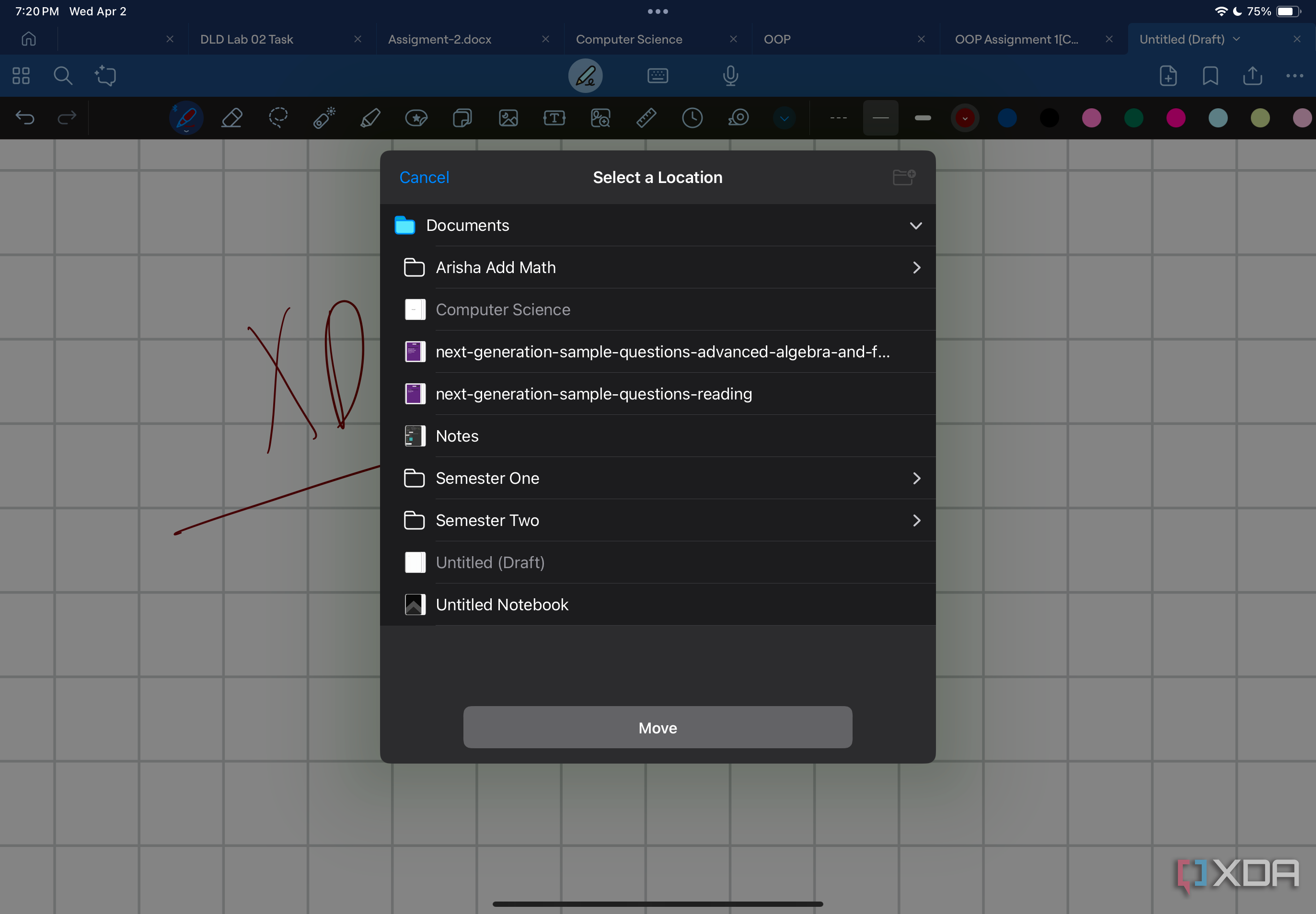Open the page thumbnails grid view
Viewport: 1316px width, 914px height.
point(21,76)
